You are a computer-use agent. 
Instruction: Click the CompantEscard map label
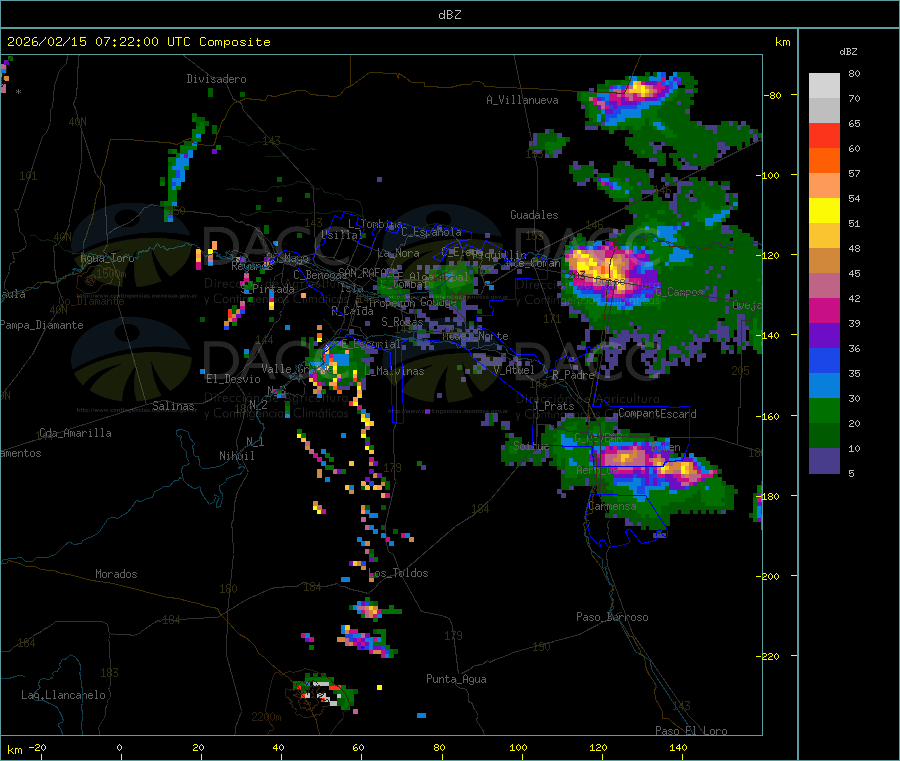[657, 414]
